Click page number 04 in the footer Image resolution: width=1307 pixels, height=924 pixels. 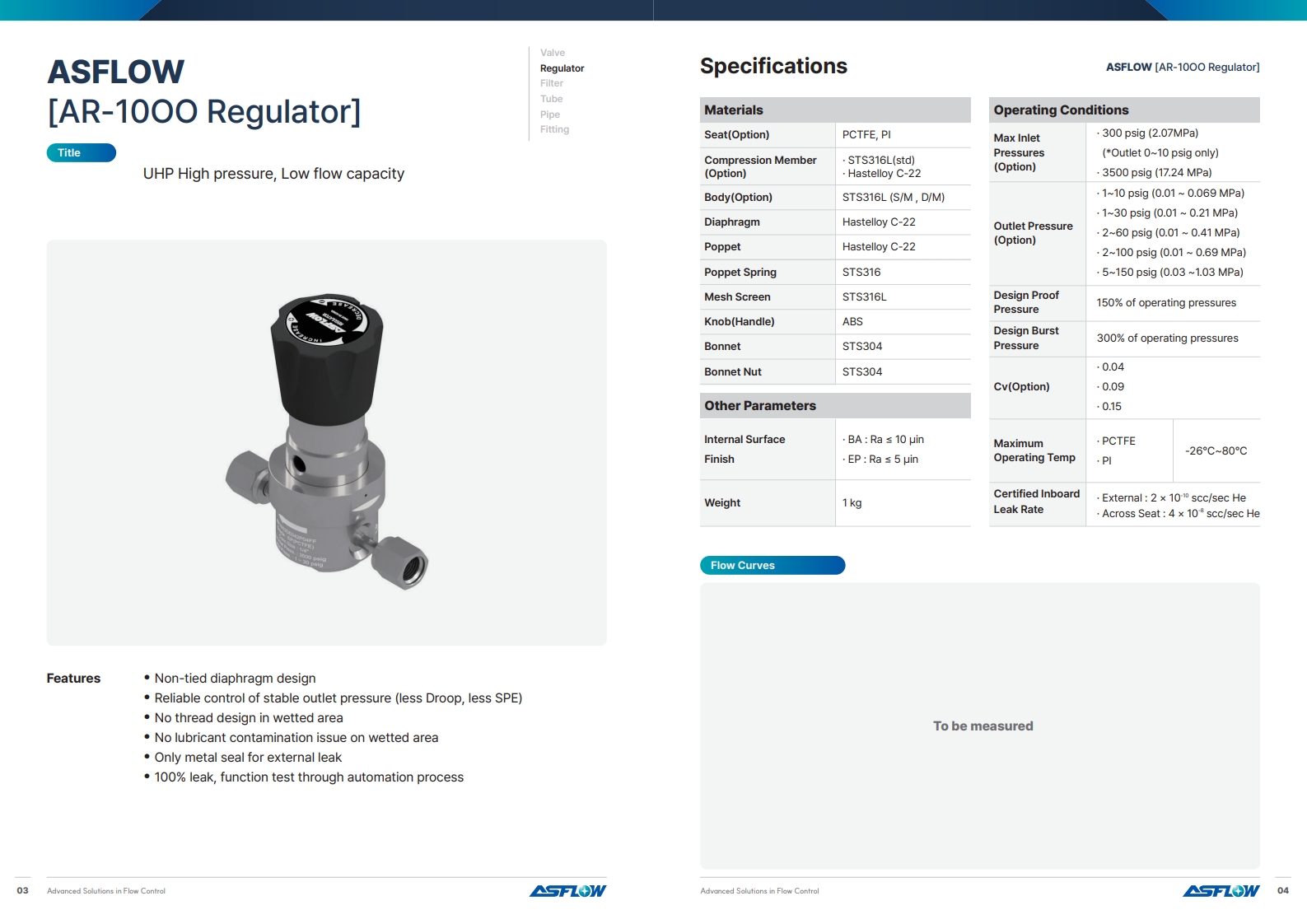[x=1282, y=890]
